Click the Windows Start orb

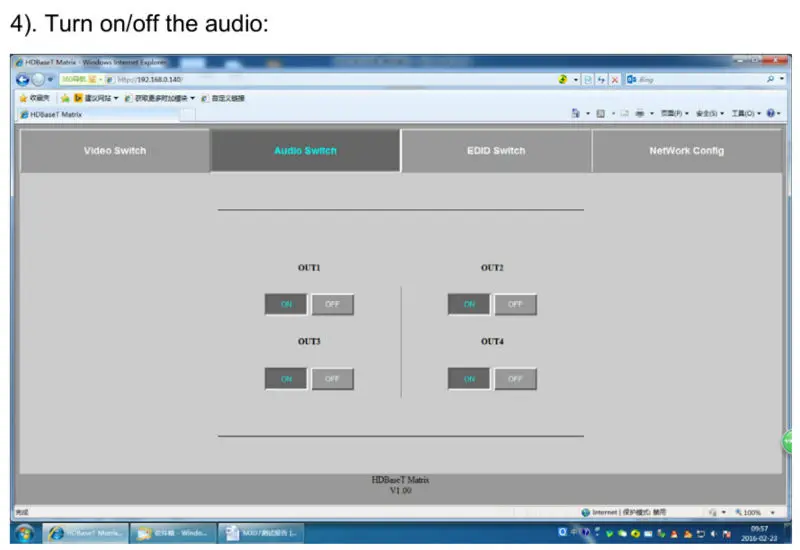(24, 533)
